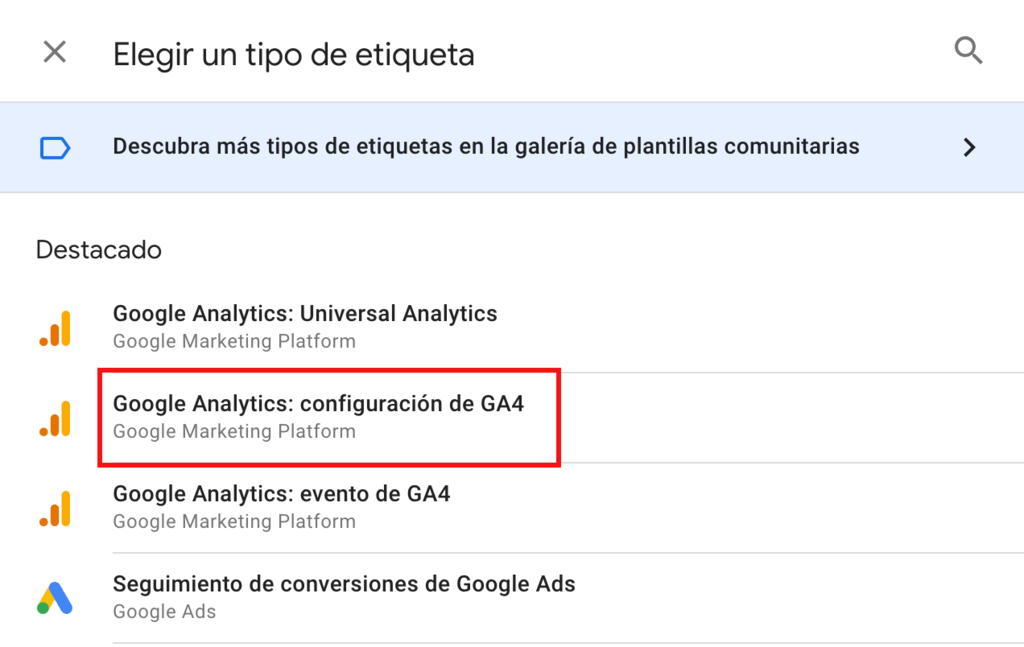Close the tag type chooser panel
The width and height of the screenshot is (1024, 647).
[x=55, y=52]
